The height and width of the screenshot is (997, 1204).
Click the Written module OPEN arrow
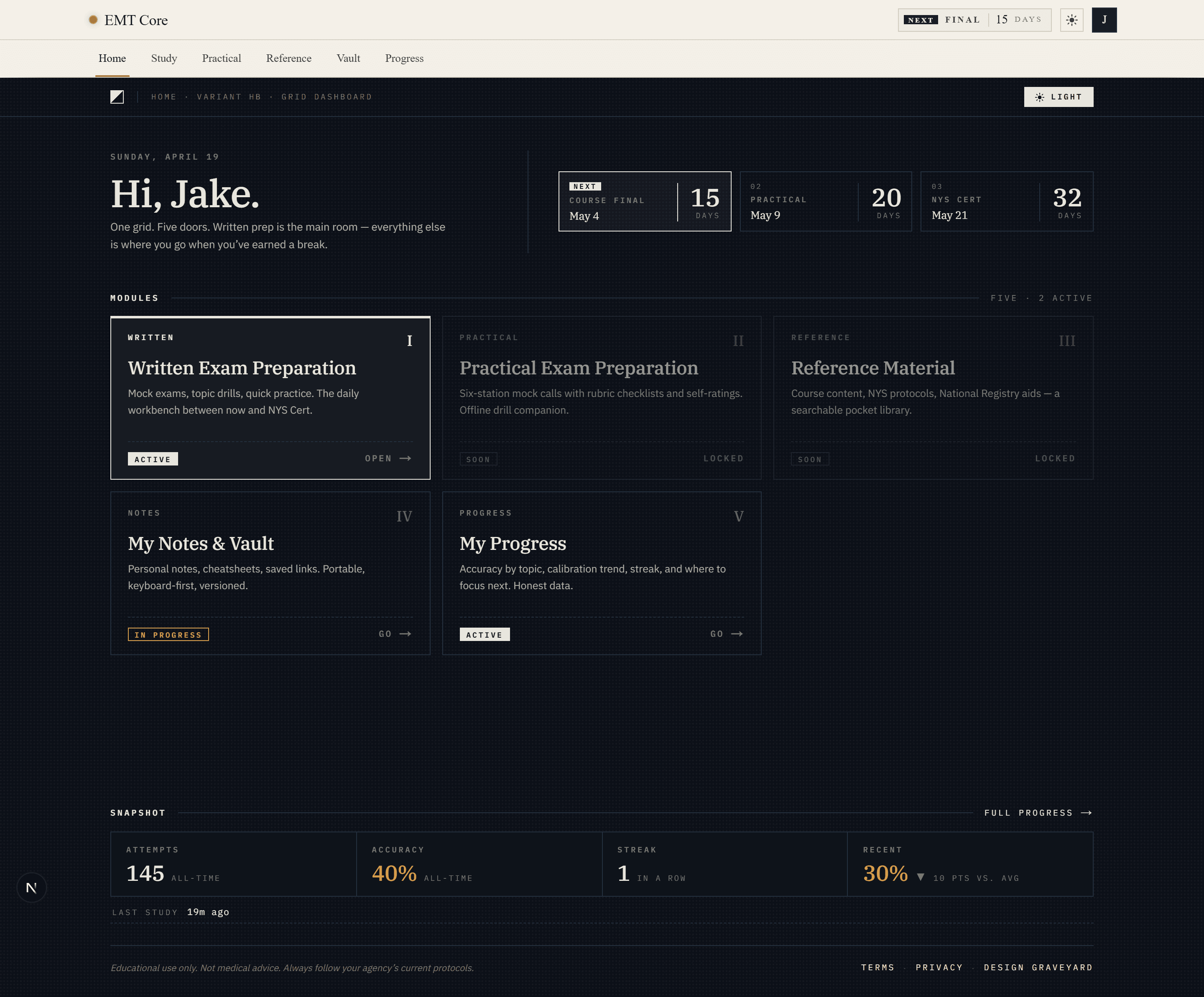pyautogui.click(x=406, y=458)
